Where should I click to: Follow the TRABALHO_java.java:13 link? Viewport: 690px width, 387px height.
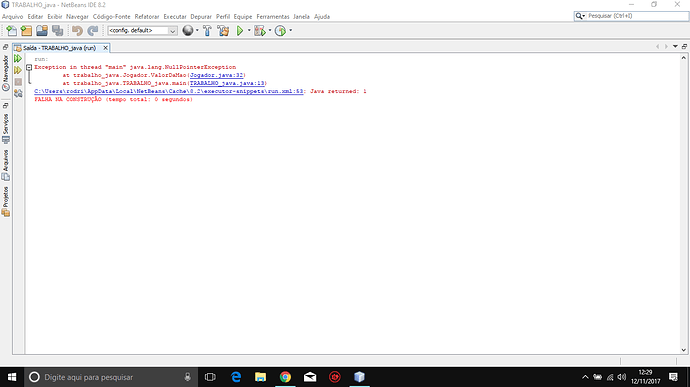227,83
